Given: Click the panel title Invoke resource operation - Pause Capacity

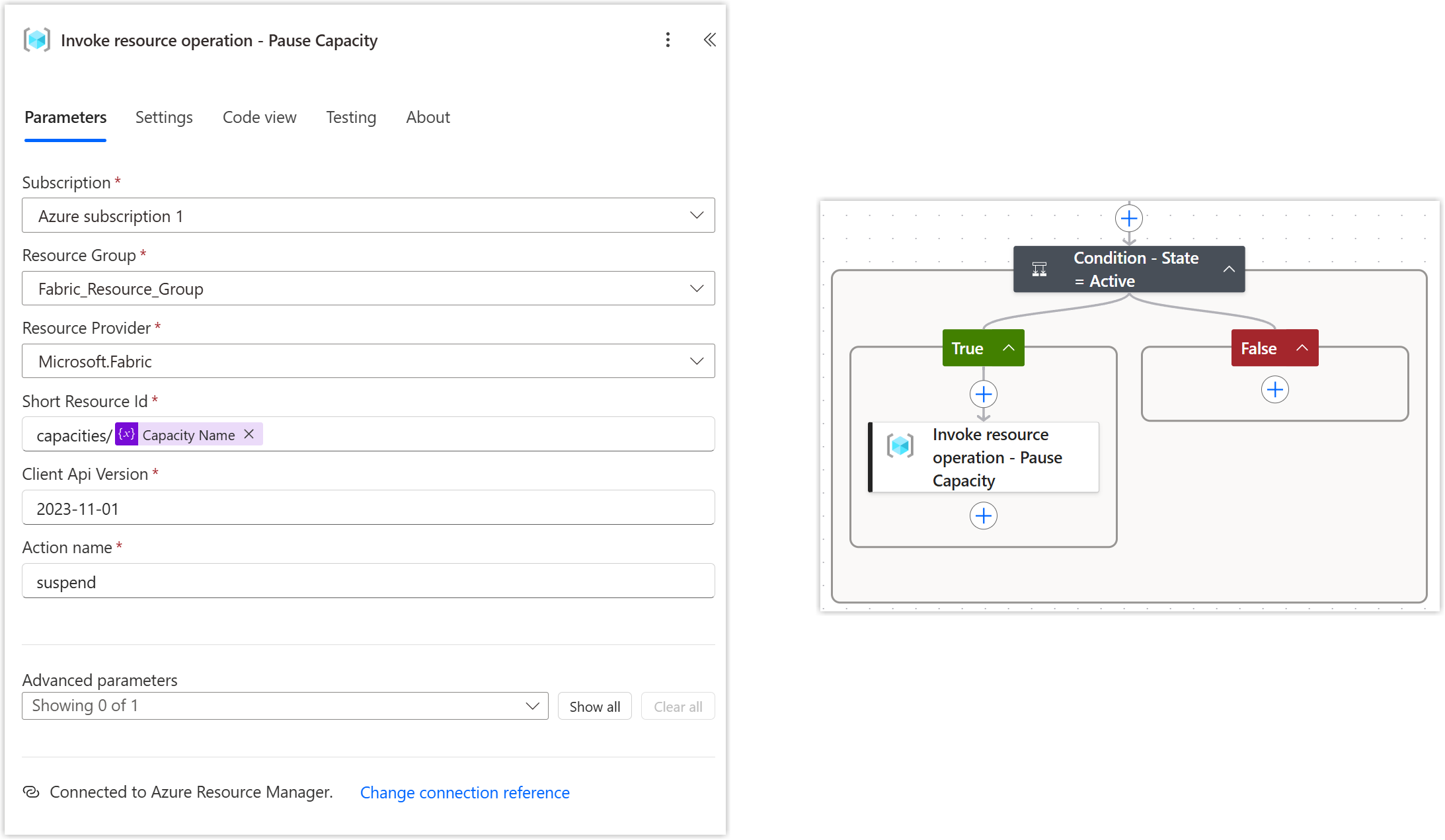Looking at the screenshot, I should (x=219, y=41).
